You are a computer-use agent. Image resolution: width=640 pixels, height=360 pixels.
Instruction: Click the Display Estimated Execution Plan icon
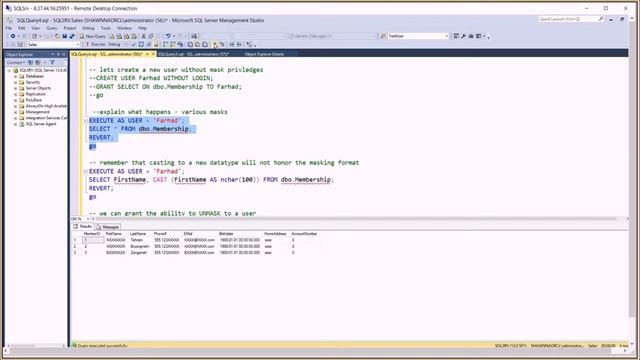point(141,44)
